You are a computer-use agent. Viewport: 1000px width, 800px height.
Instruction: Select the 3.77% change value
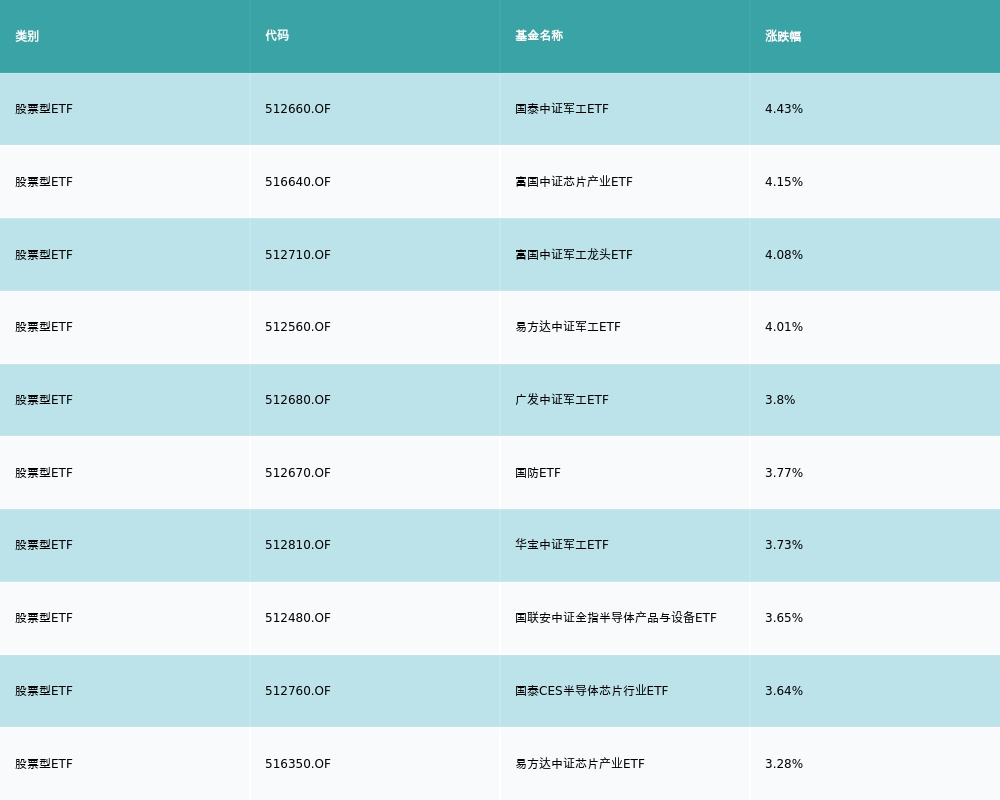[784, 473]
